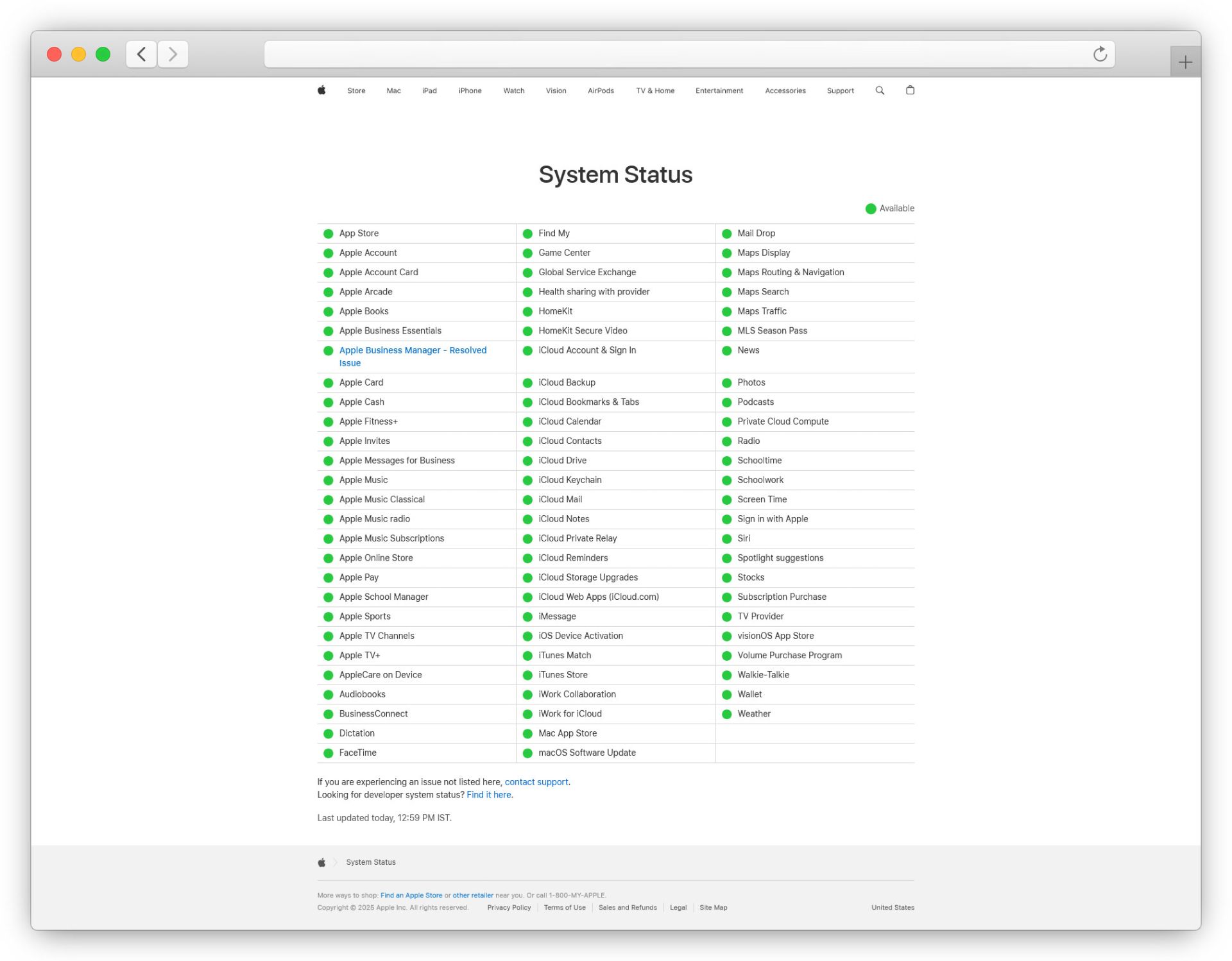Click the contact support link
Screen dimensions: 1232x961
tap(536, 782)
